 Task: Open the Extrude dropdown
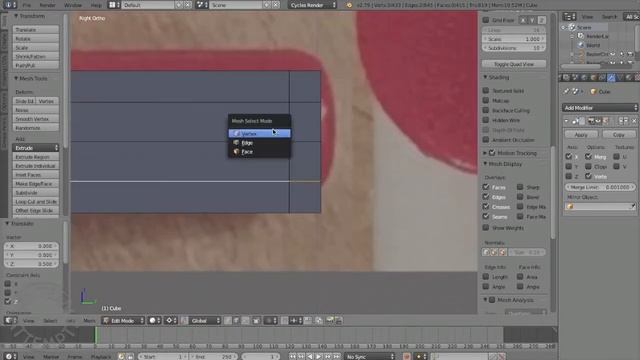click(36, 148)
